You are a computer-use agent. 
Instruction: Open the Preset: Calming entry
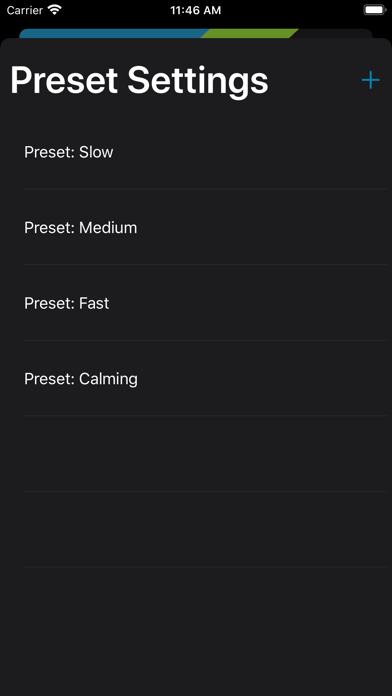point(196,378)
